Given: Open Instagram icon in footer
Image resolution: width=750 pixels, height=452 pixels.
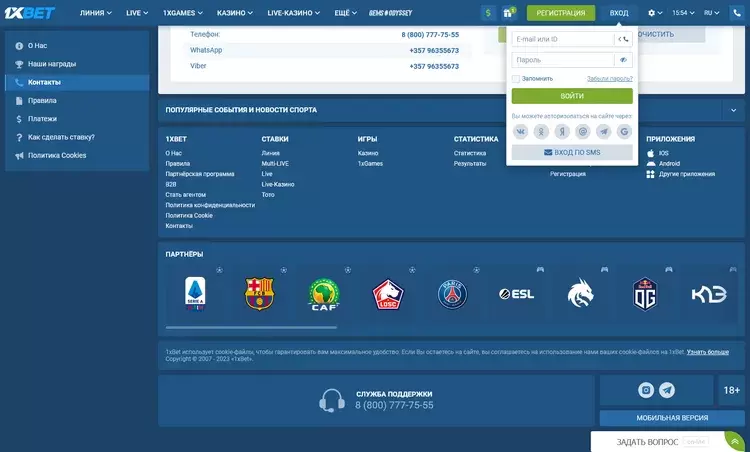Looking at the screenshot, I should [646, 390].
